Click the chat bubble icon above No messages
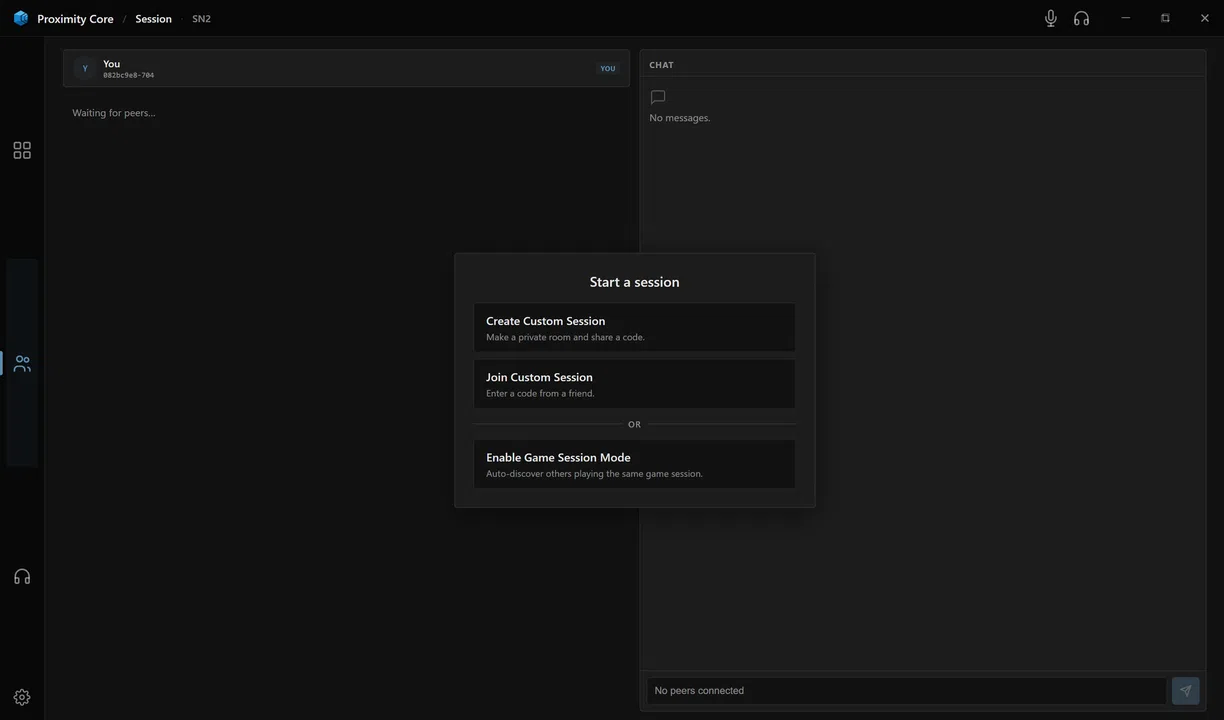 pyautogui.click(x=658, y=97)
